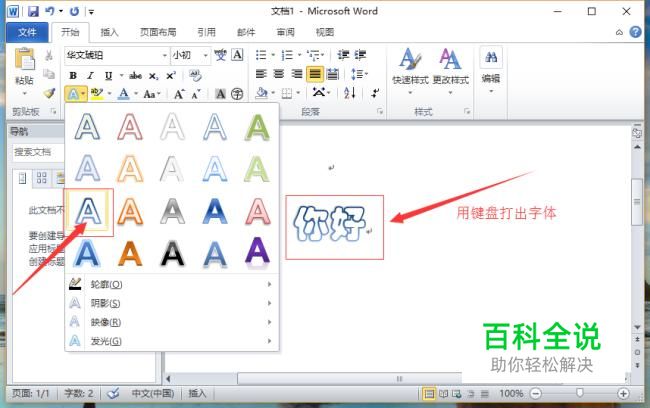Click the Clear Formatting eraser icon
Screen dimensions: 650x408
[x=195, y=75]
